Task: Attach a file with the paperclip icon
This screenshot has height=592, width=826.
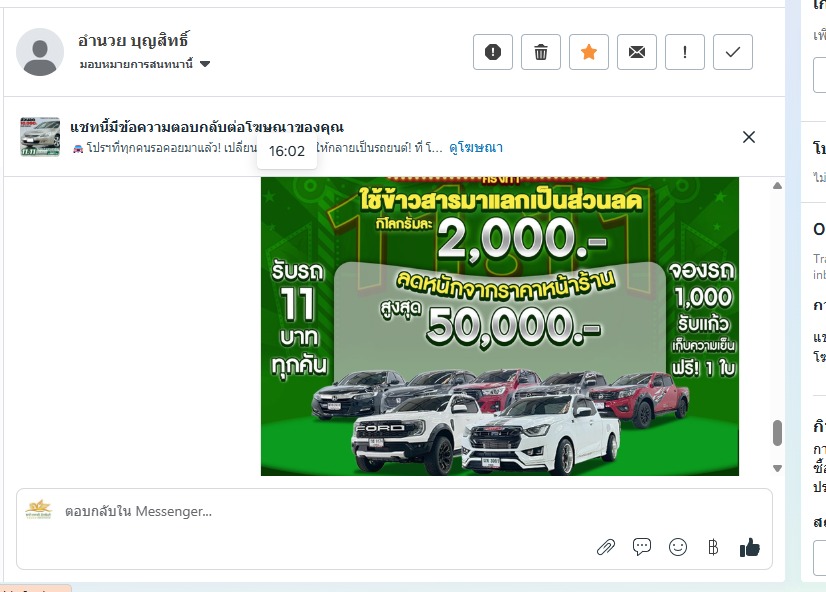Action: tap(606, 548)
